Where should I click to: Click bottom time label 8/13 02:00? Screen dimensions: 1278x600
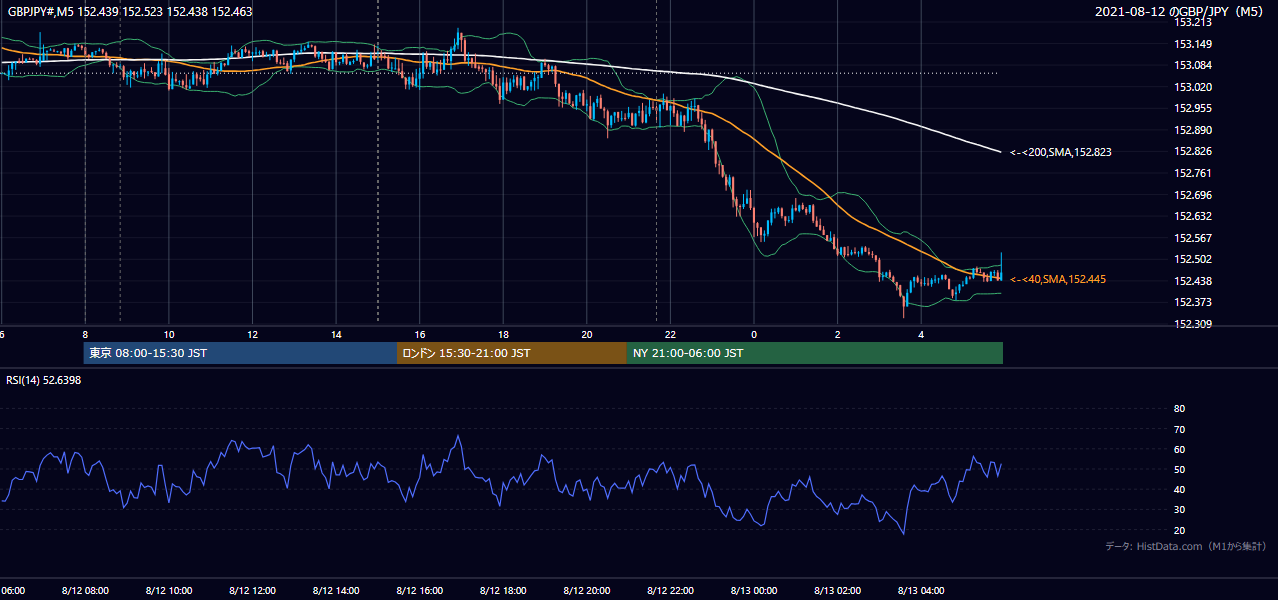(838, 591)
